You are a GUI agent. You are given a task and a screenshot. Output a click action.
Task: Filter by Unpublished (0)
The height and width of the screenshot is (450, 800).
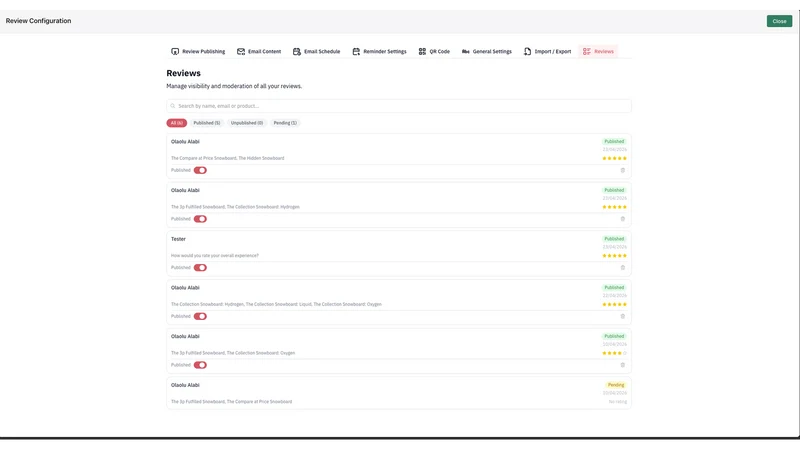(247, 123)
